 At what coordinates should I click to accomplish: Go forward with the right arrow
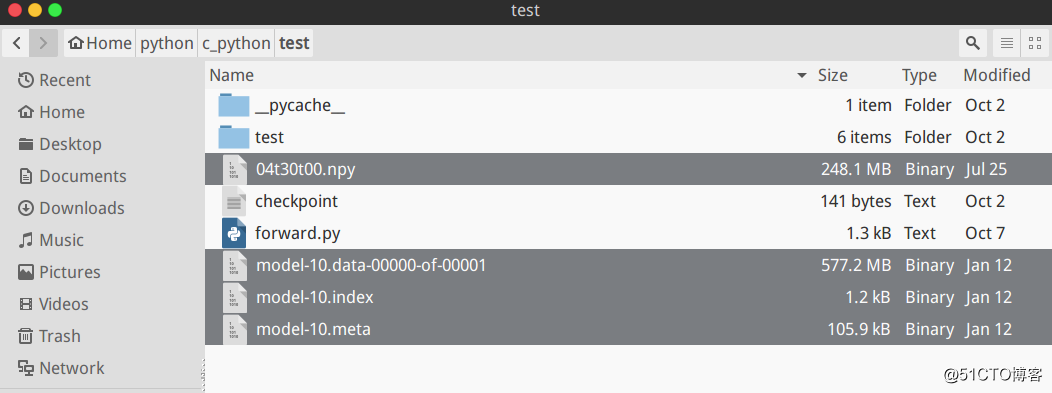coord(44,44)
